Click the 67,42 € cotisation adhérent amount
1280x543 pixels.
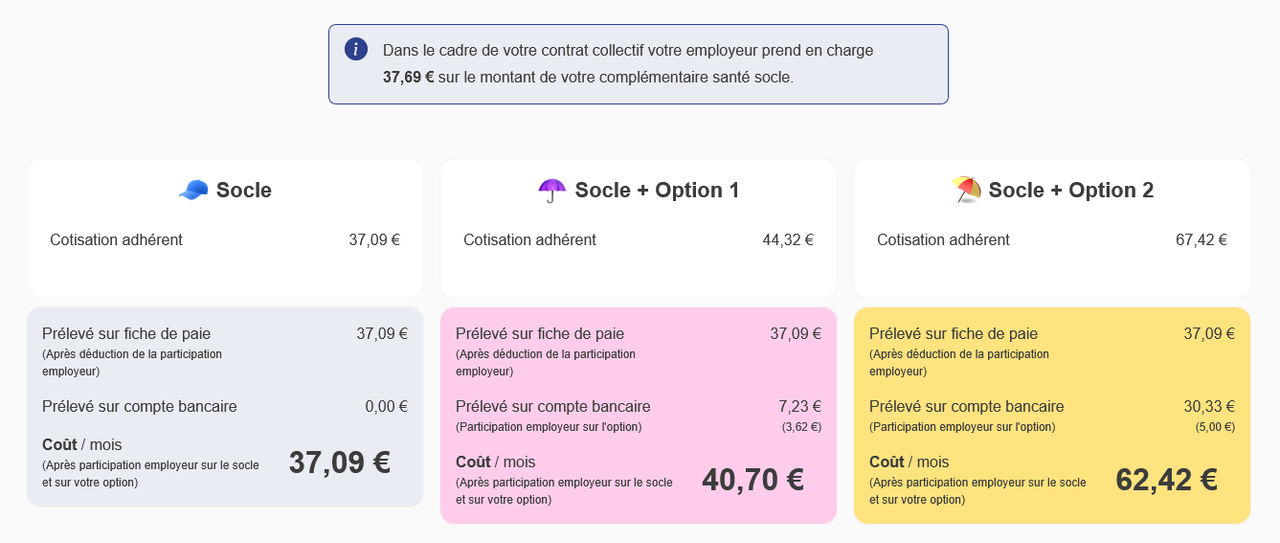pos(1201,240)
